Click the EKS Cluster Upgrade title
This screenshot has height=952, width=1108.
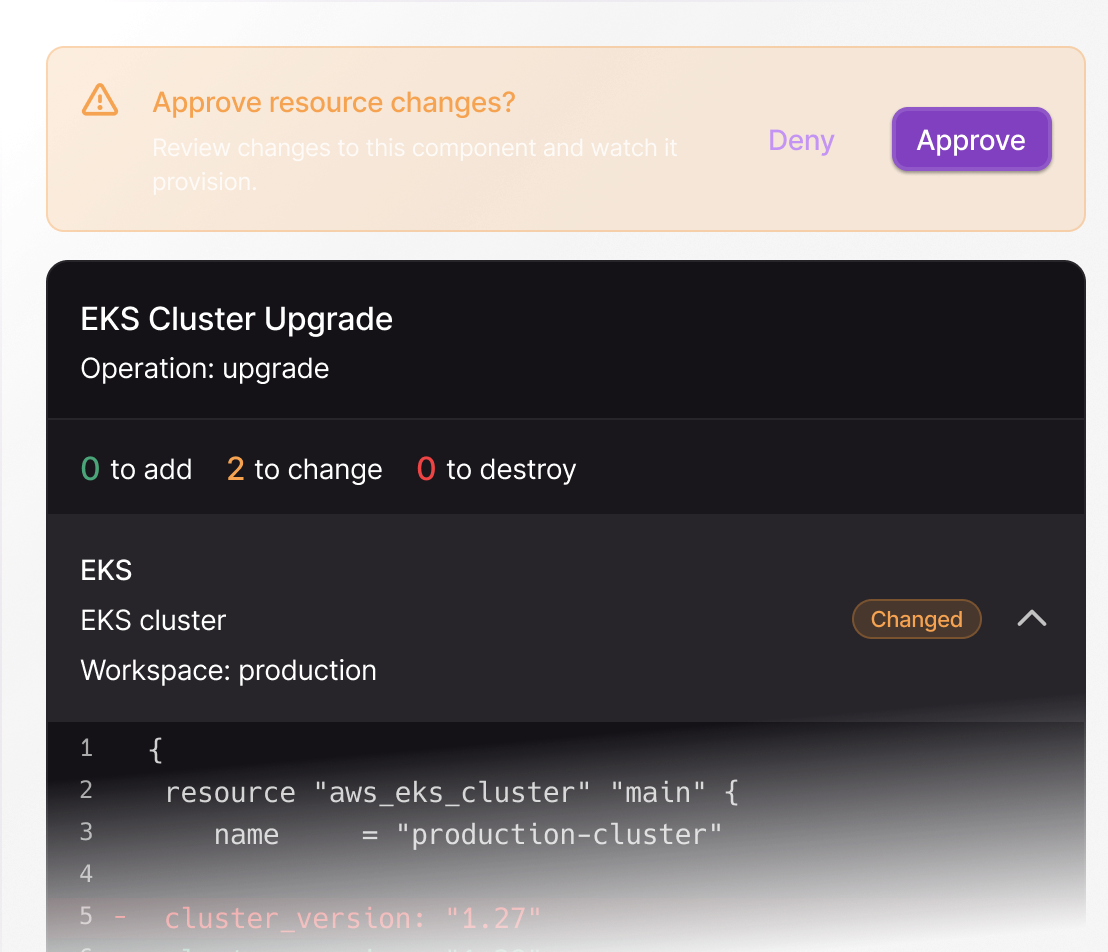236,319
